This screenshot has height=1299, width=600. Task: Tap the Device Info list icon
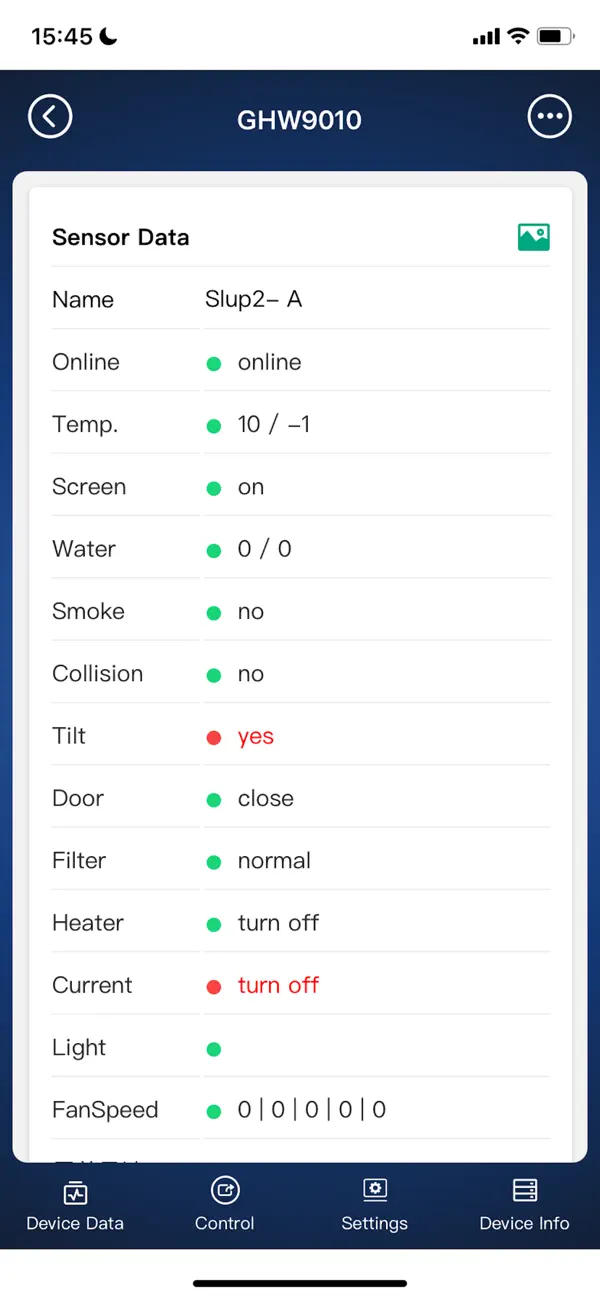tap(524, 1190)
